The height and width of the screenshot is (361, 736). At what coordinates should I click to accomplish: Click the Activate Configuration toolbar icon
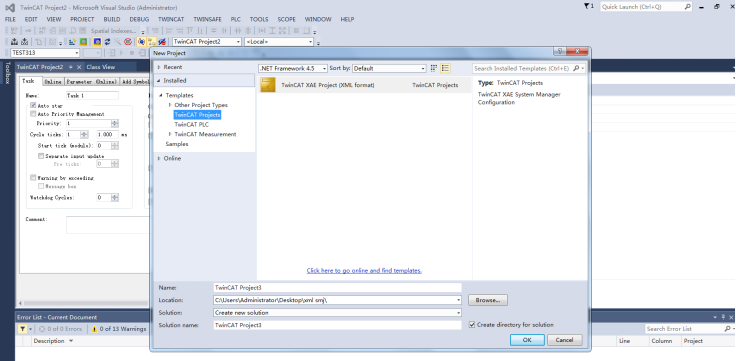[x=72, y=42]
